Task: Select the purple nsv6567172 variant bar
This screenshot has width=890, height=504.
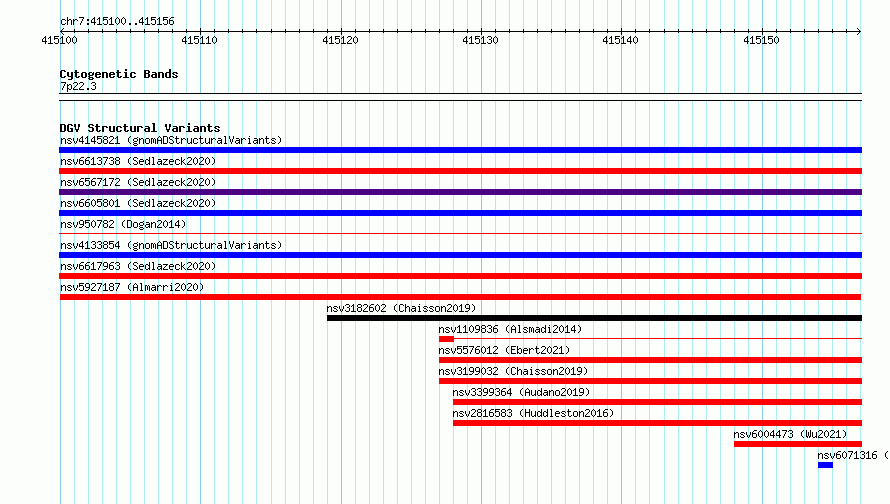Action: (x=460, y=192)
